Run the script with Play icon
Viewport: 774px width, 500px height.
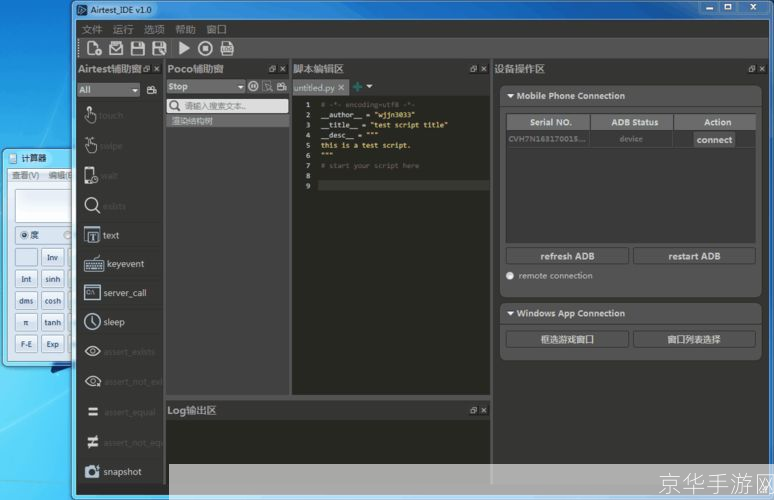tap(184, 48)
